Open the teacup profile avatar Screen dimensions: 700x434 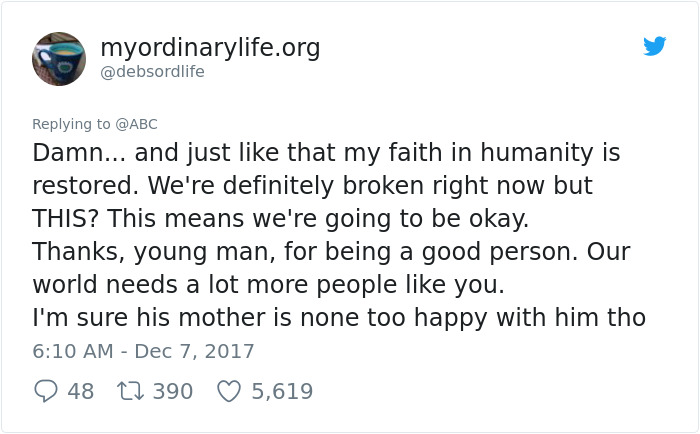59,58
